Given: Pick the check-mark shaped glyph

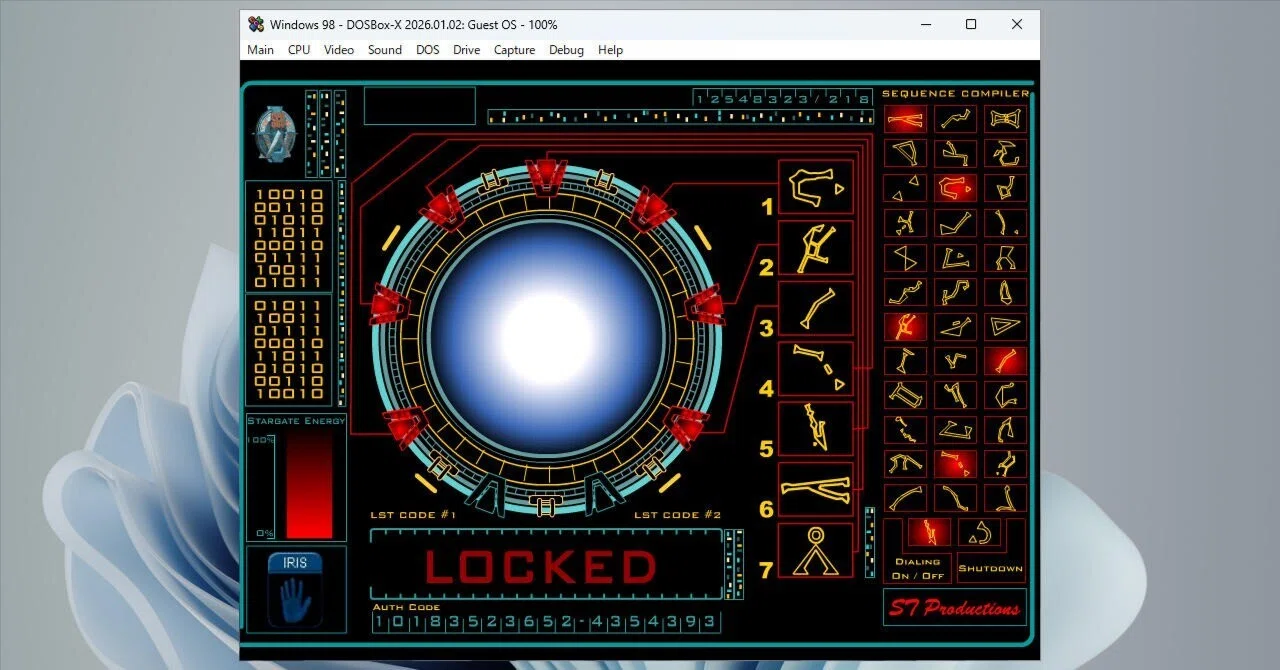Looking at the screenshot, I should point(955,223).
